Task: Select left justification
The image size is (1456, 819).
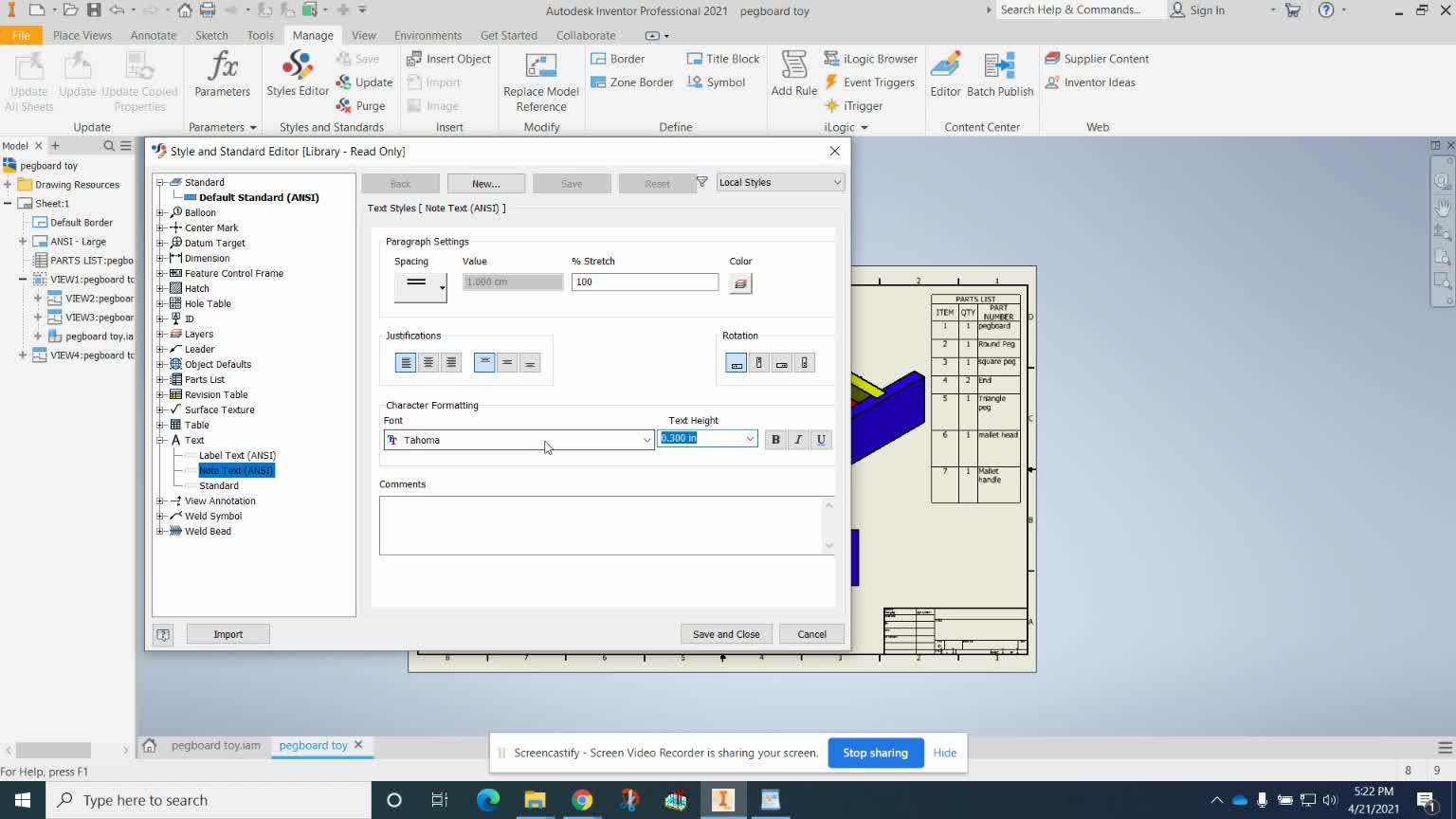Action: 406,363
